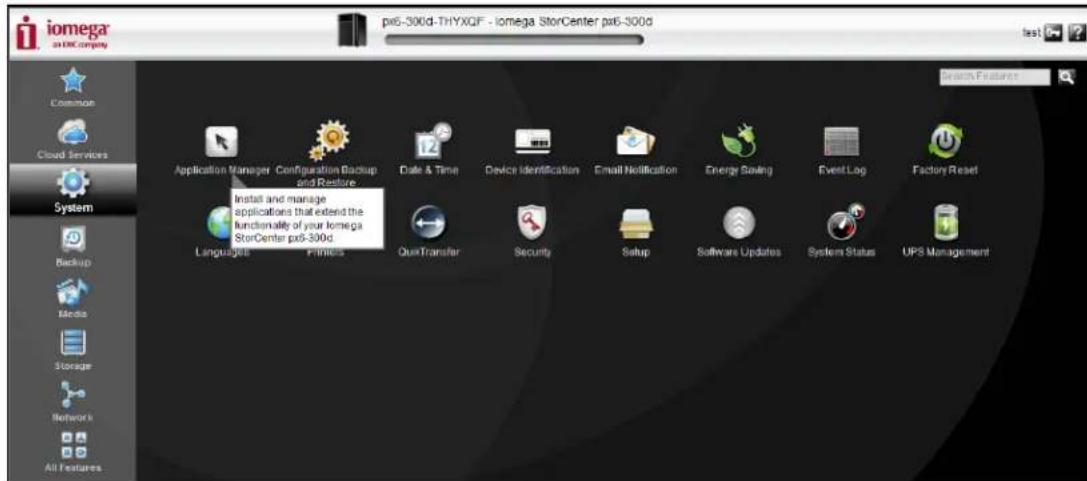Image resolution: width=1087 pixels, height=481 pixels.
Task: Show All Features in sidebar
Action: click(72, 451)
